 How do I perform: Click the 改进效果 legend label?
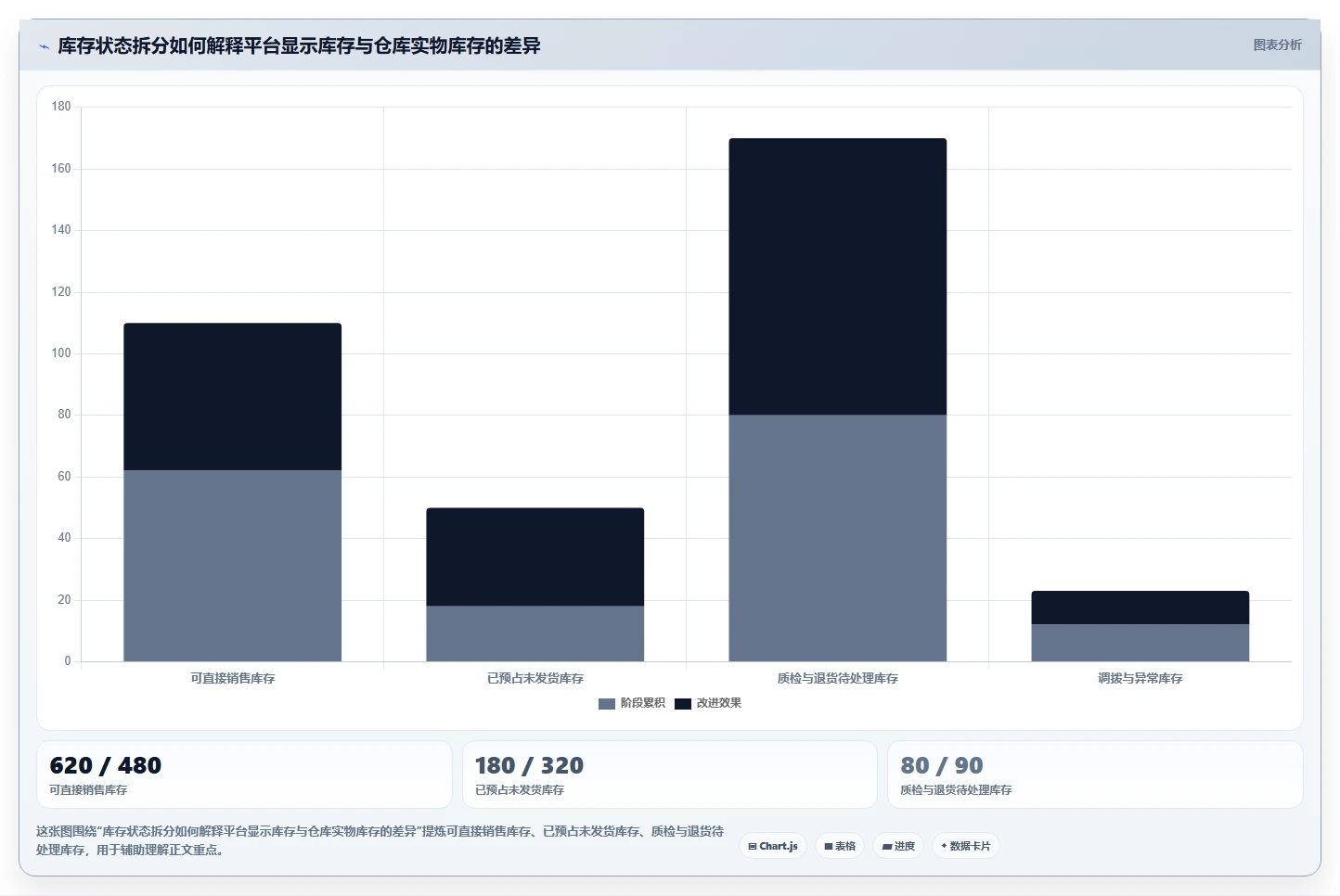(x=719, y=703)
